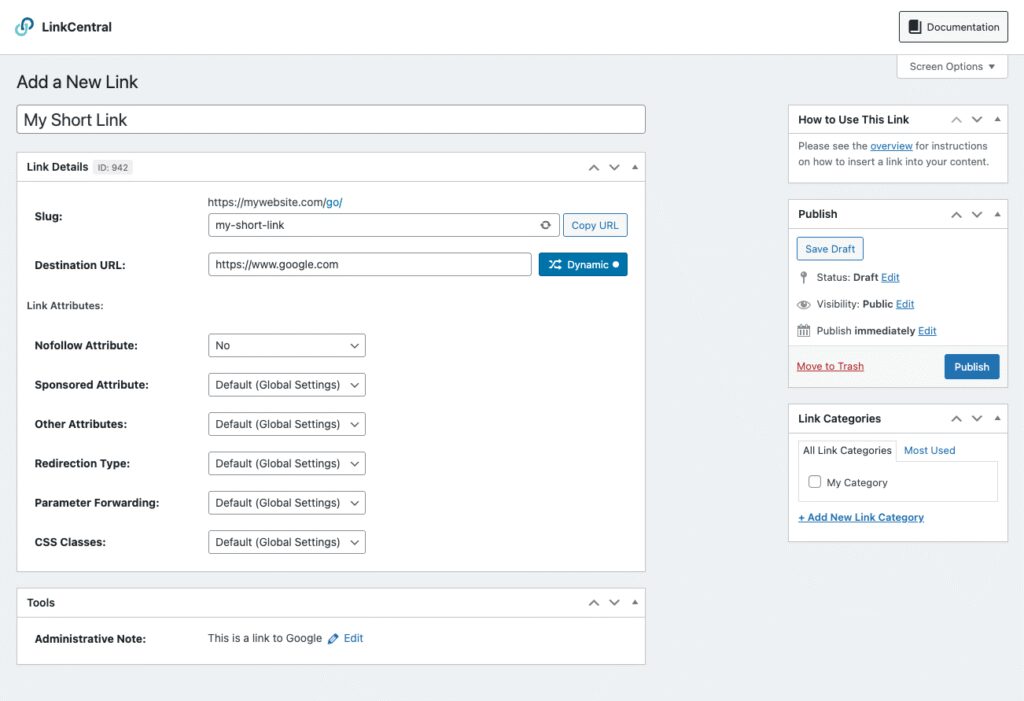Click the LinkCentral logo icon

(x=25, y=27)
